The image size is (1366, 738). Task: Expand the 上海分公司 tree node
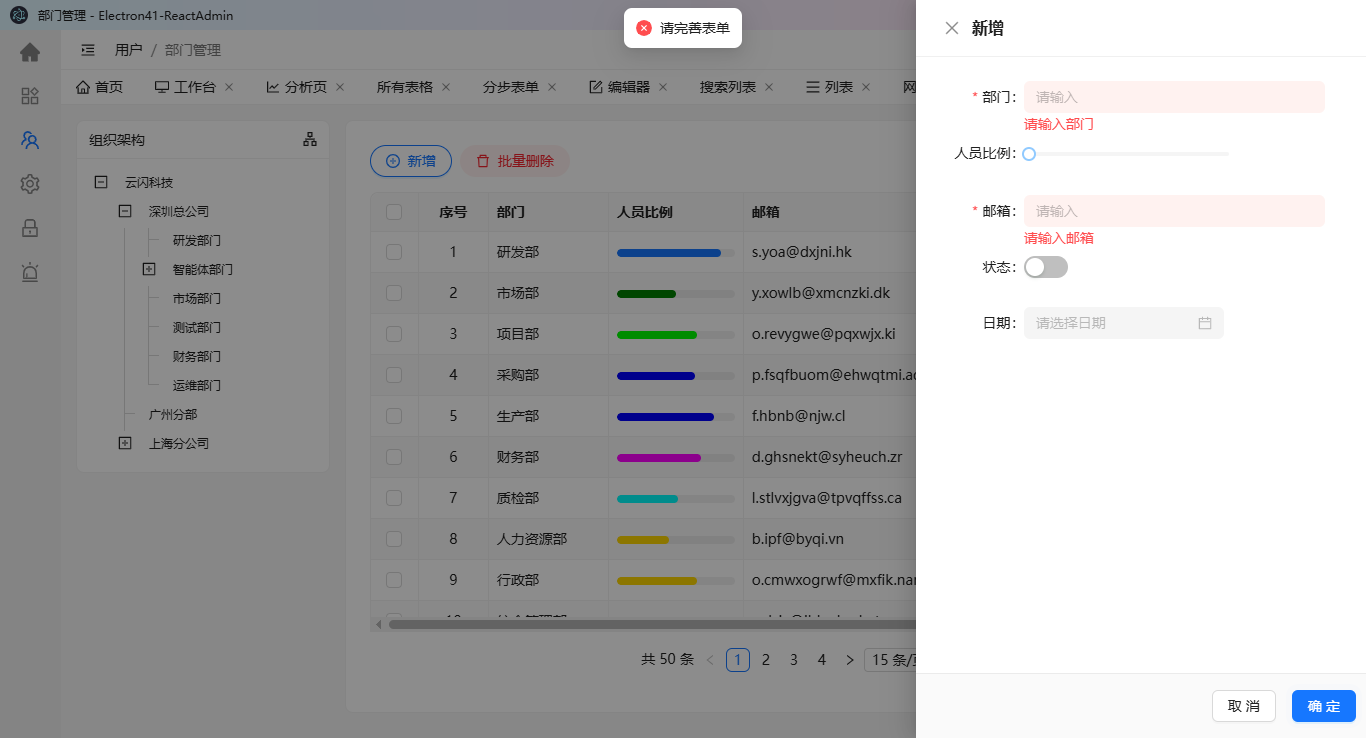click(x=125, y=443)
